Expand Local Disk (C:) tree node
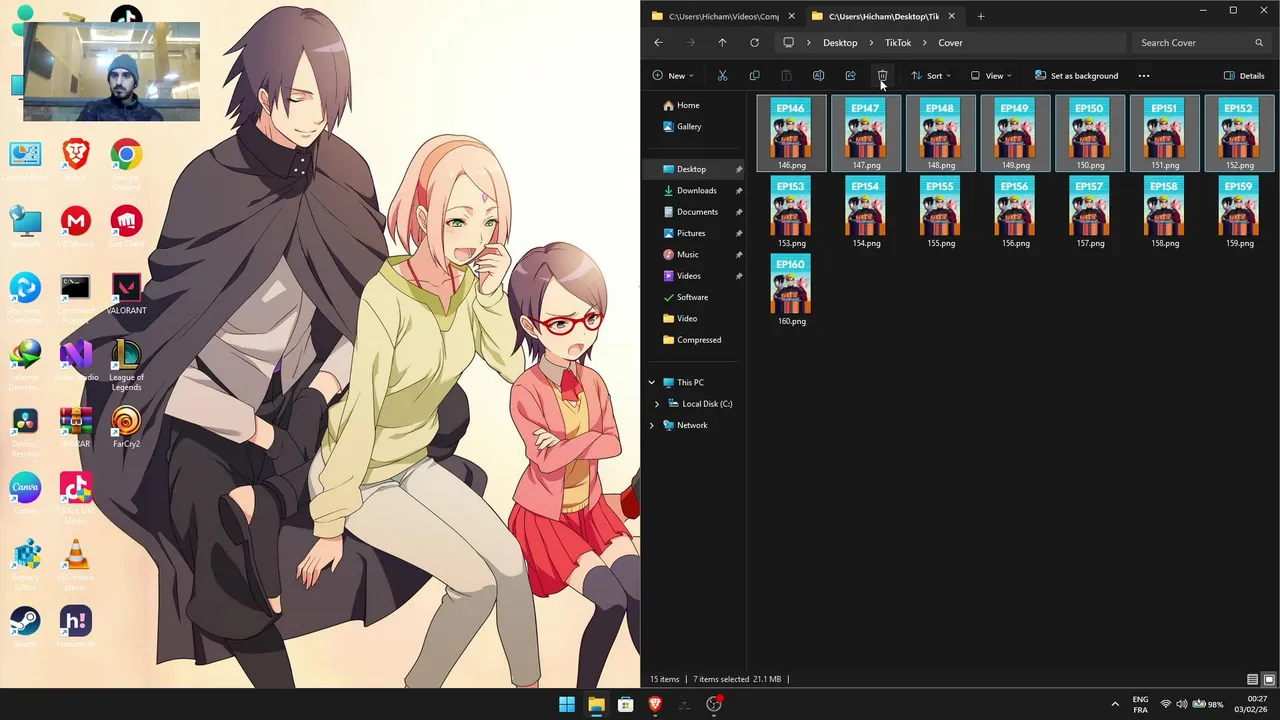Image resolution: width=1280 pixels, height=720 pixels. coord(657,404)
